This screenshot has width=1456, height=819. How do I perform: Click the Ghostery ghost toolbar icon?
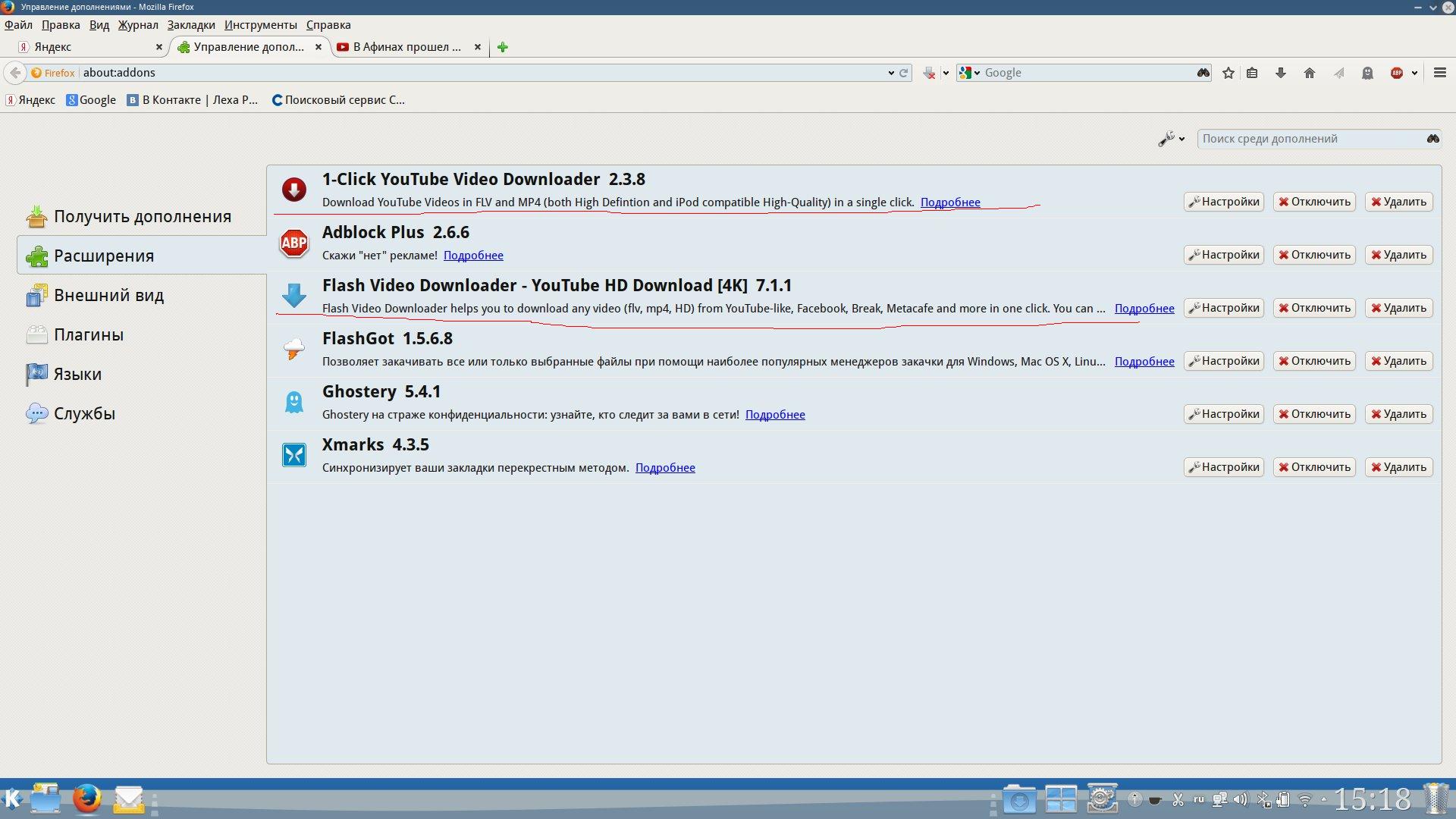pyautogui.click(x=1367, y=73)
